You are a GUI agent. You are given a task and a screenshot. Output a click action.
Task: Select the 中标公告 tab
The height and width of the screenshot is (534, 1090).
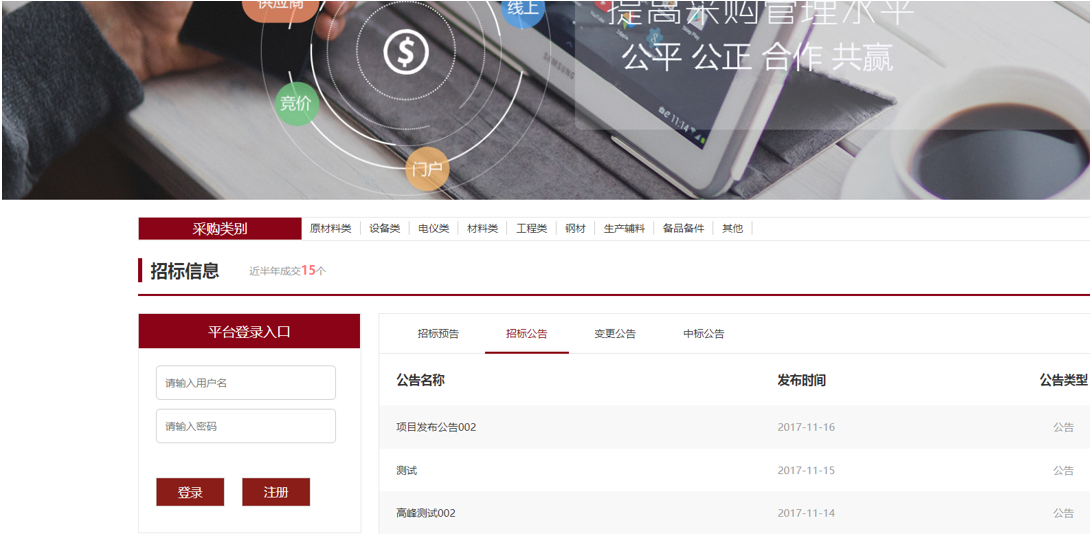click(x=704, y=334)
